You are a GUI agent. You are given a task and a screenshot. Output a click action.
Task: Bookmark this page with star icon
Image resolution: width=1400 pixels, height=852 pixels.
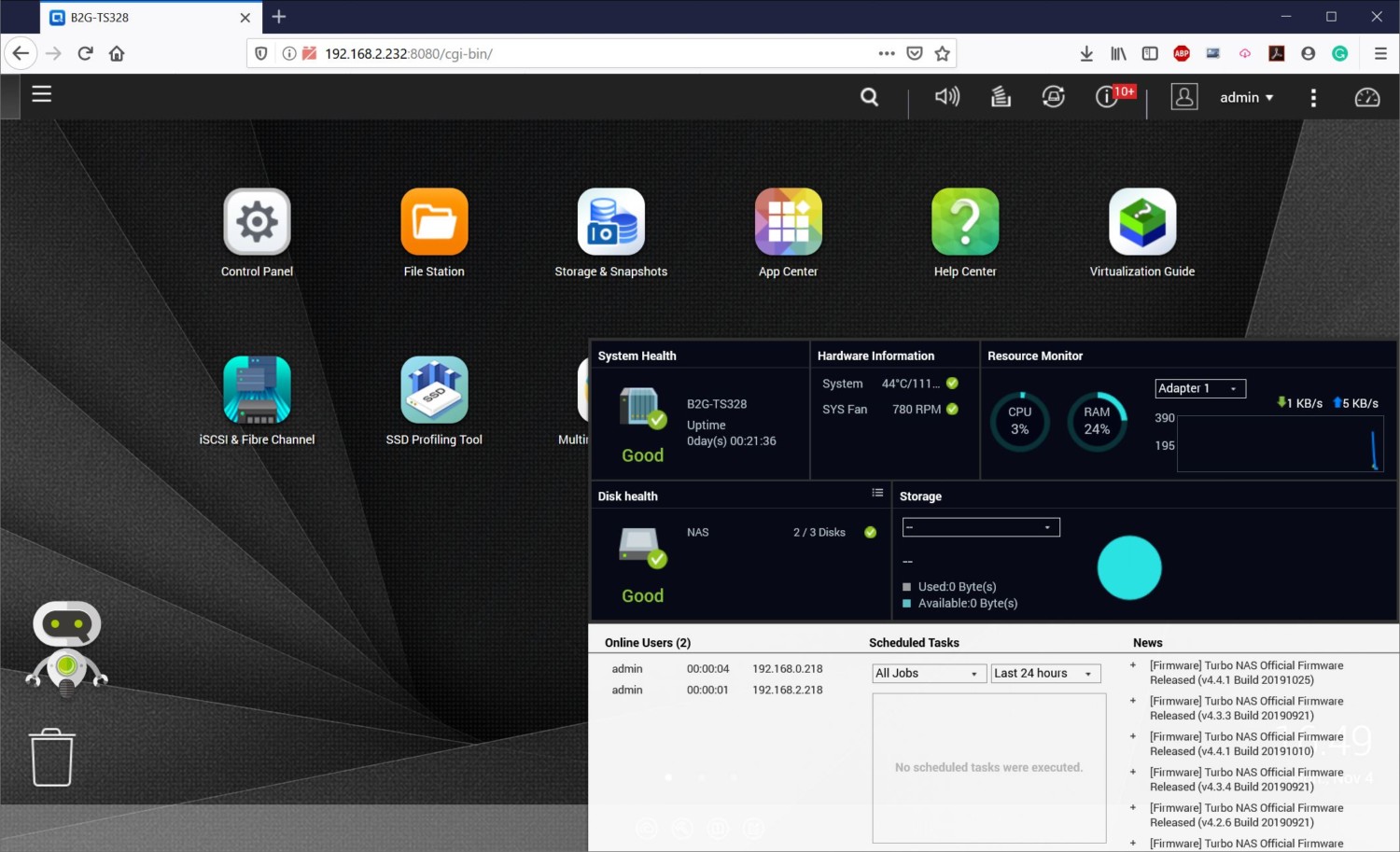pyautogui.click(x=943, y=53)
